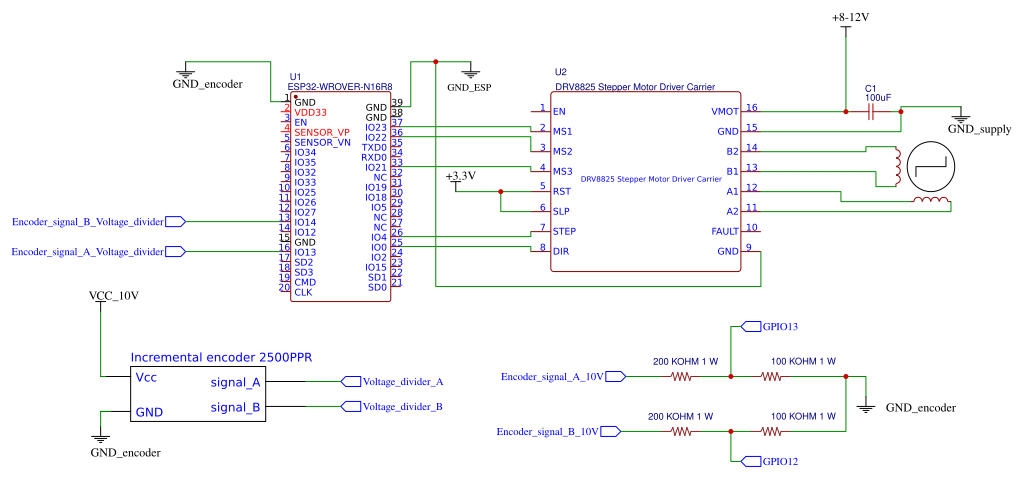Screen dimensions: 1023x477
Task: Click the U2 designator label
Action: (x=560, y=72)
